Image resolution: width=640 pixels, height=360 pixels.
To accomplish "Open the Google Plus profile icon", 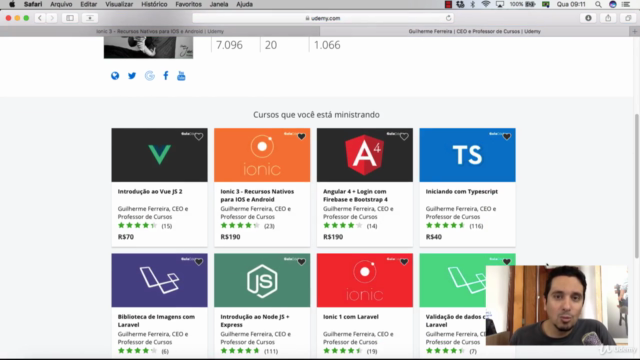I will pos(150,76).
